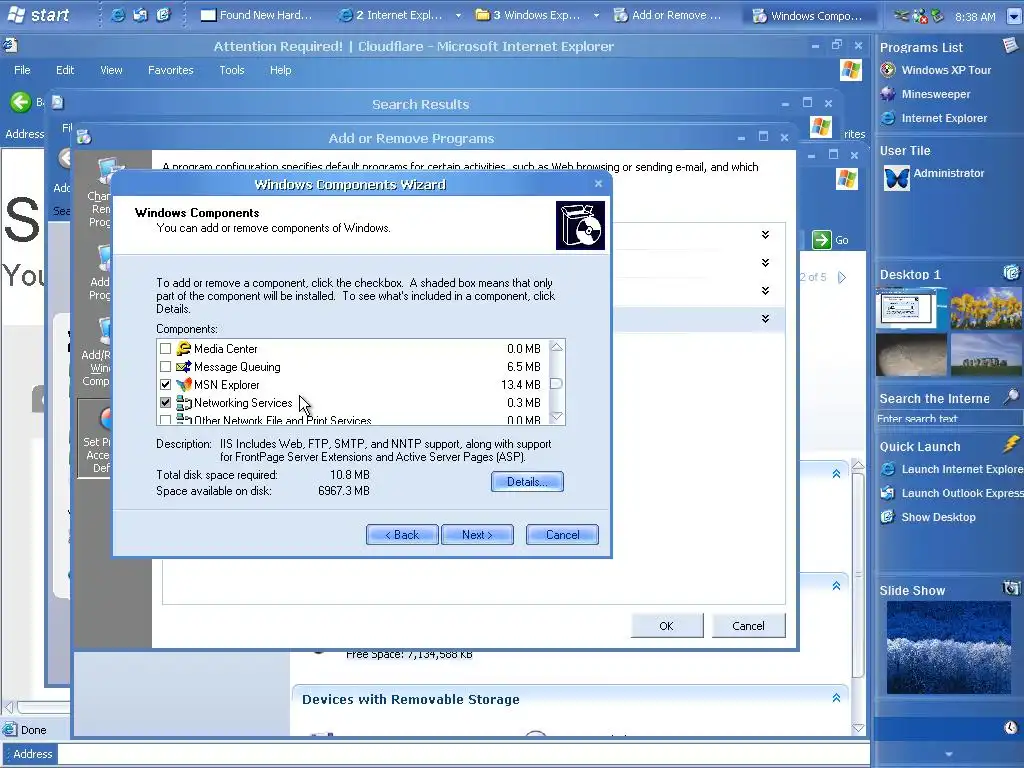Open the Help menu in Internet Explorer
This screenshot has width=1024, height=768.
(281, 70)
